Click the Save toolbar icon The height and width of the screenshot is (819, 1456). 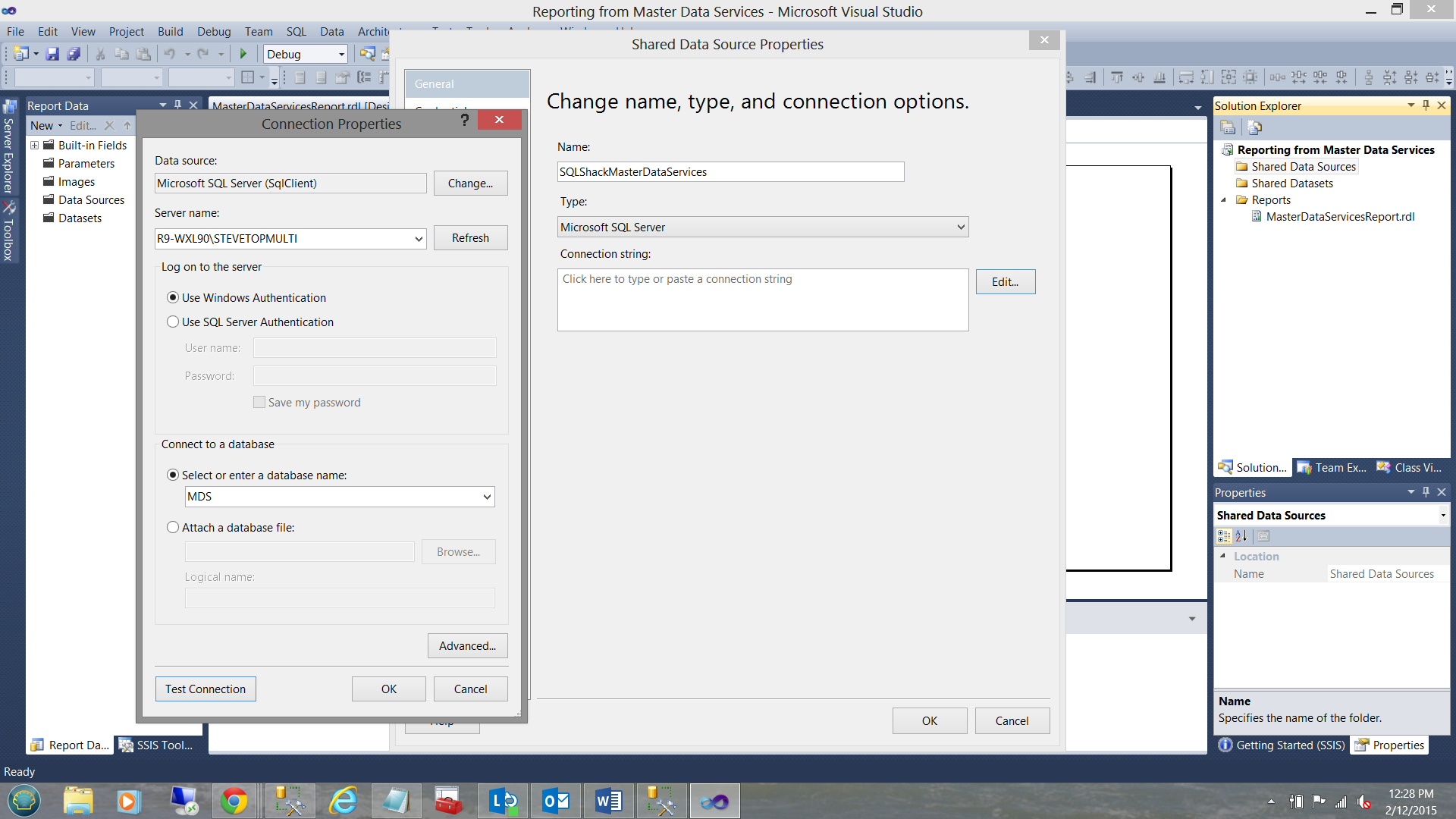click(x=52, y=54)
